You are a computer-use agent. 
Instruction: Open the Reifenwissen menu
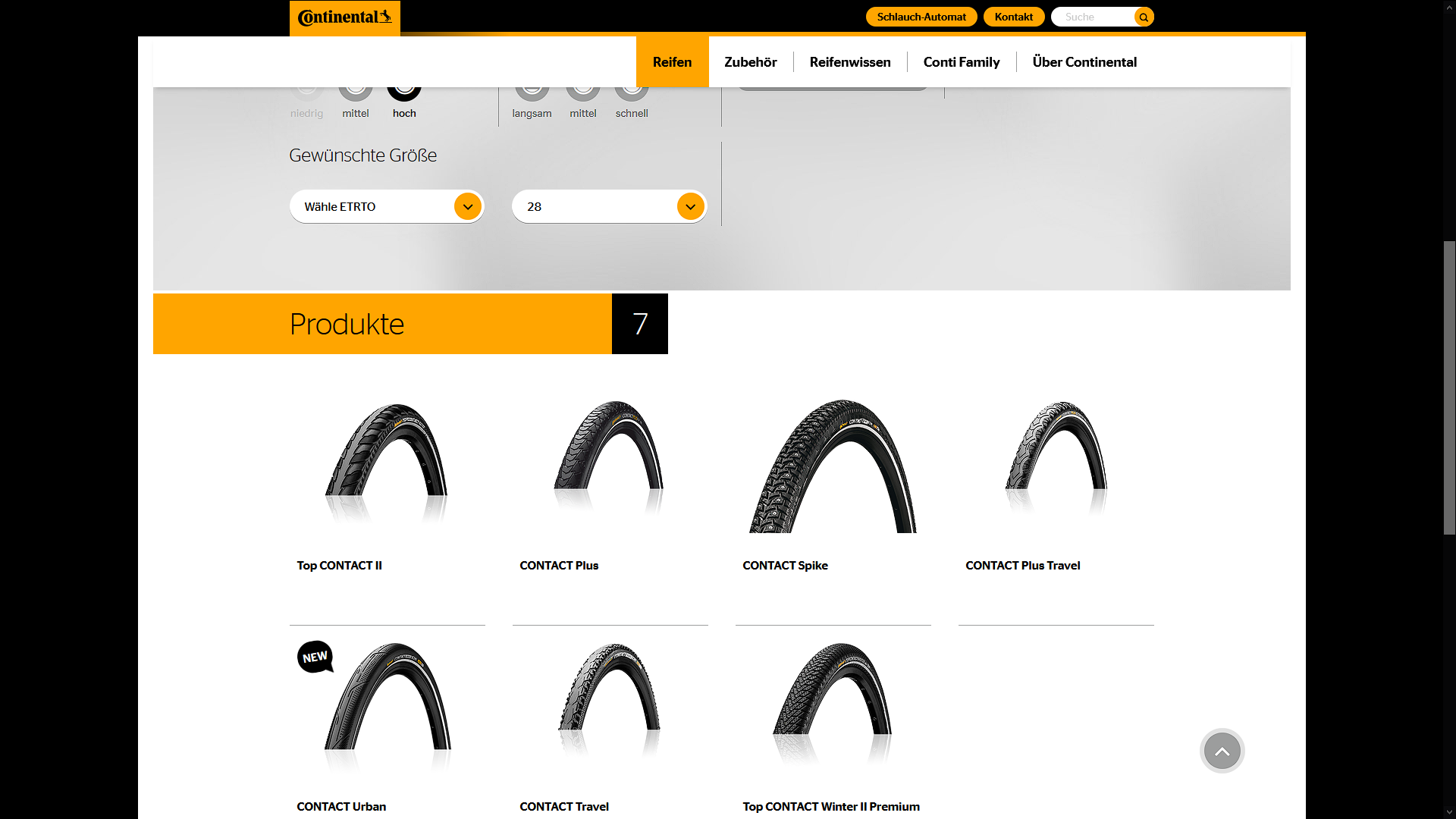[x=849, y=62]
